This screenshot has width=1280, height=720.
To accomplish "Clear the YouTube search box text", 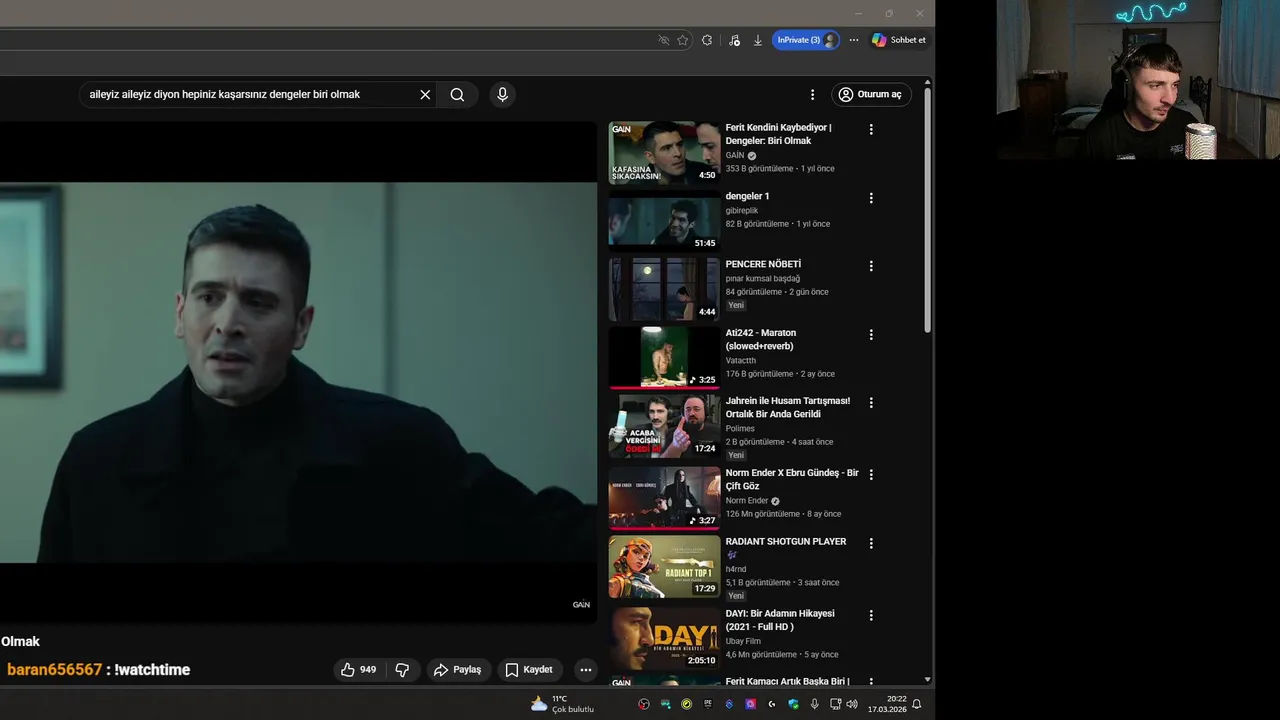I will tap(425, 94).
